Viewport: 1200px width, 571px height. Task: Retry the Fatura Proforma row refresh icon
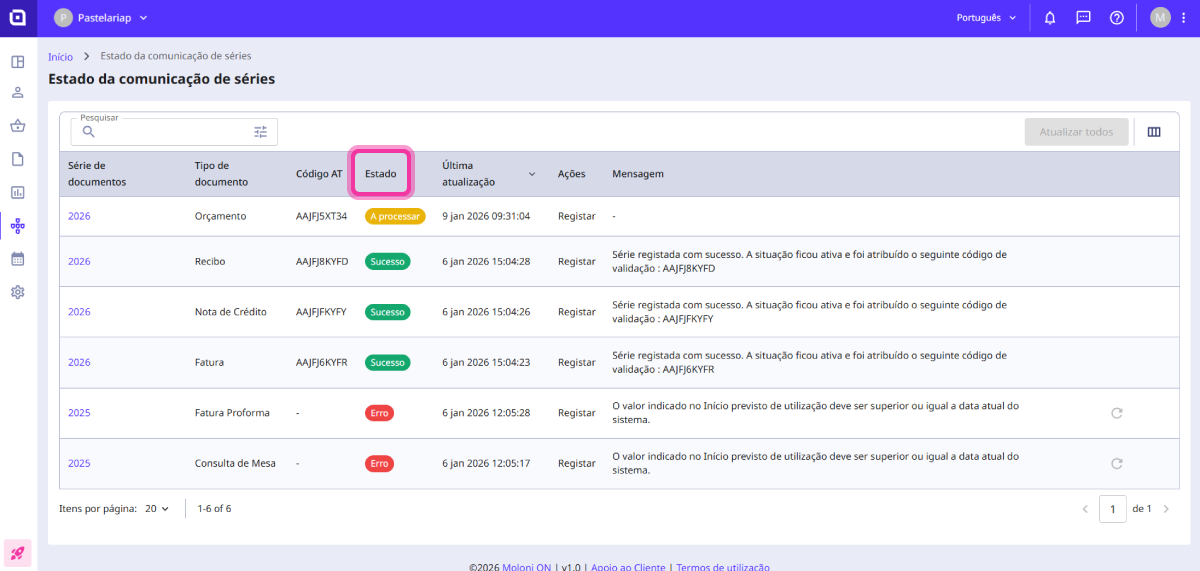point(1117,413)
